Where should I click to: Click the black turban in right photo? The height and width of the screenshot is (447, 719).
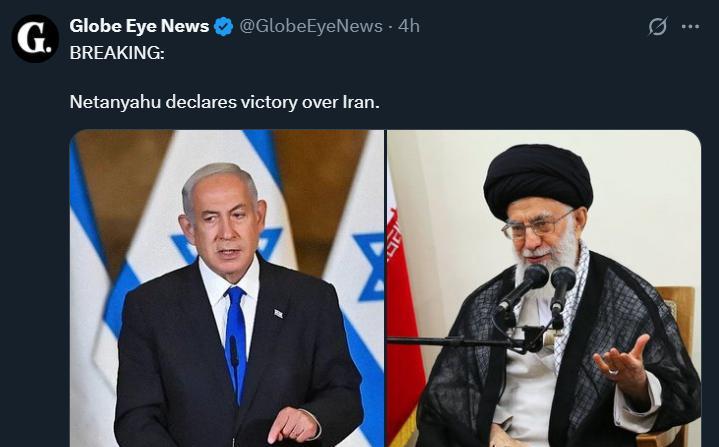click(538, 181)
